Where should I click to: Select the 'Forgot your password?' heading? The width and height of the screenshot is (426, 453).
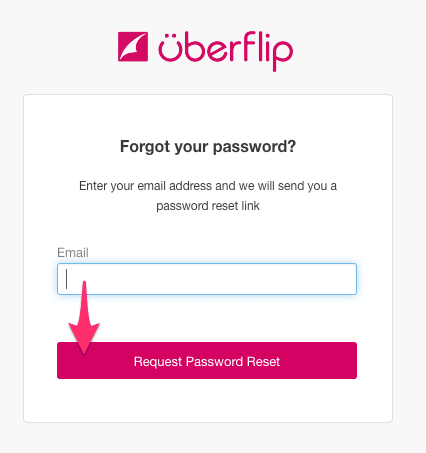click(208, 146)
